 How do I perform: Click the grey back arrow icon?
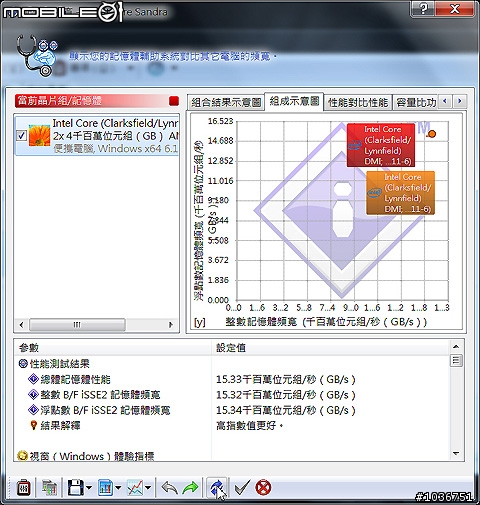(x=169, y=488)
